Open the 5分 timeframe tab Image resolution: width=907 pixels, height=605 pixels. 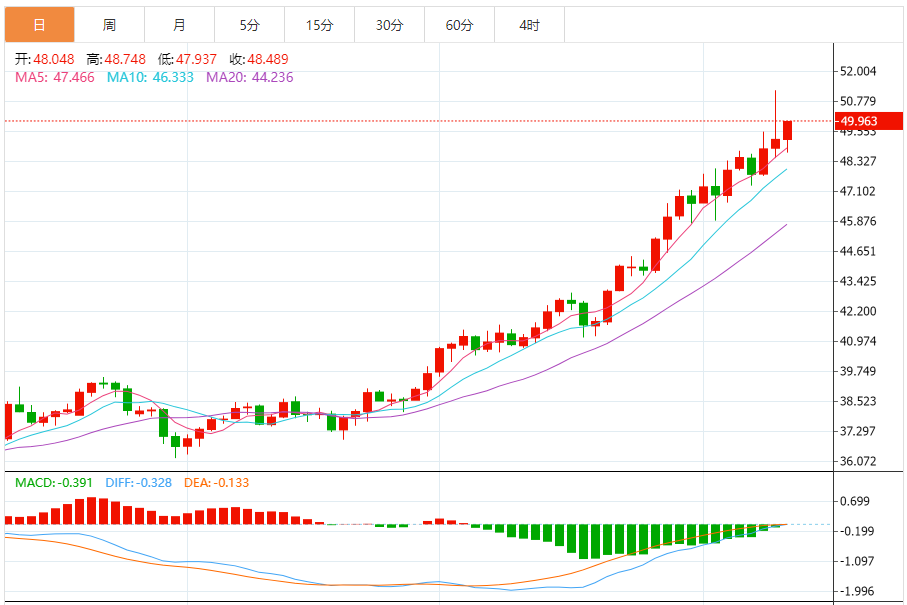click(x=249, y=25)
